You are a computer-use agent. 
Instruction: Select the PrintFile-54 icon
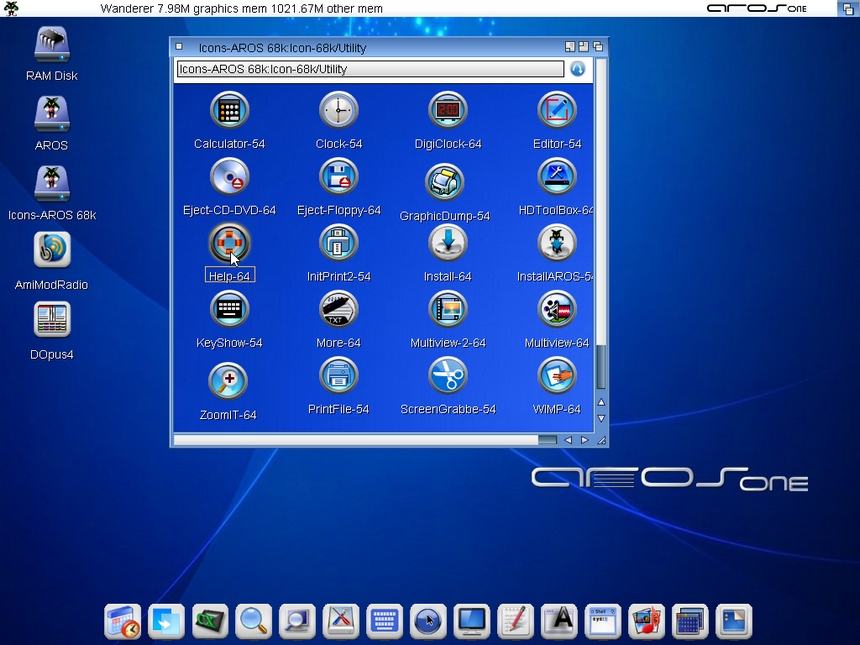click(x=338, y=376)
